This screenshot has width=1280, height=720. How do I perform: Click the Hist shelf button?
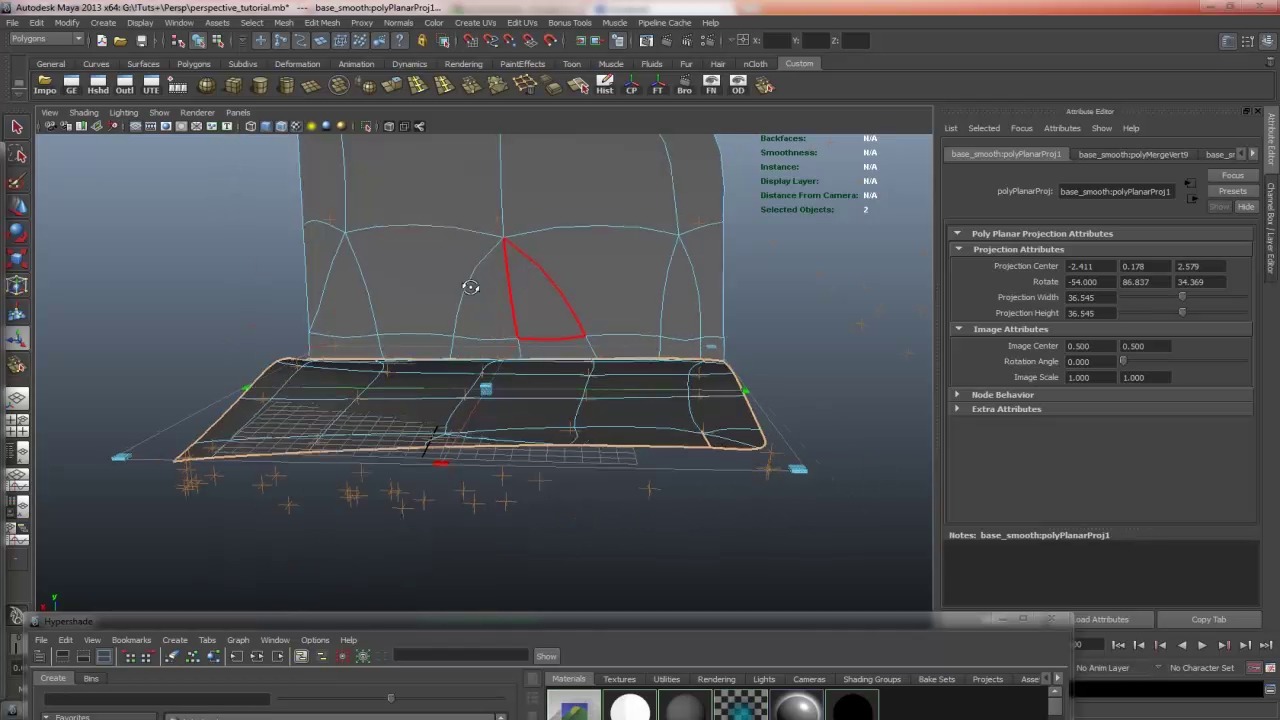click(604, 85)
